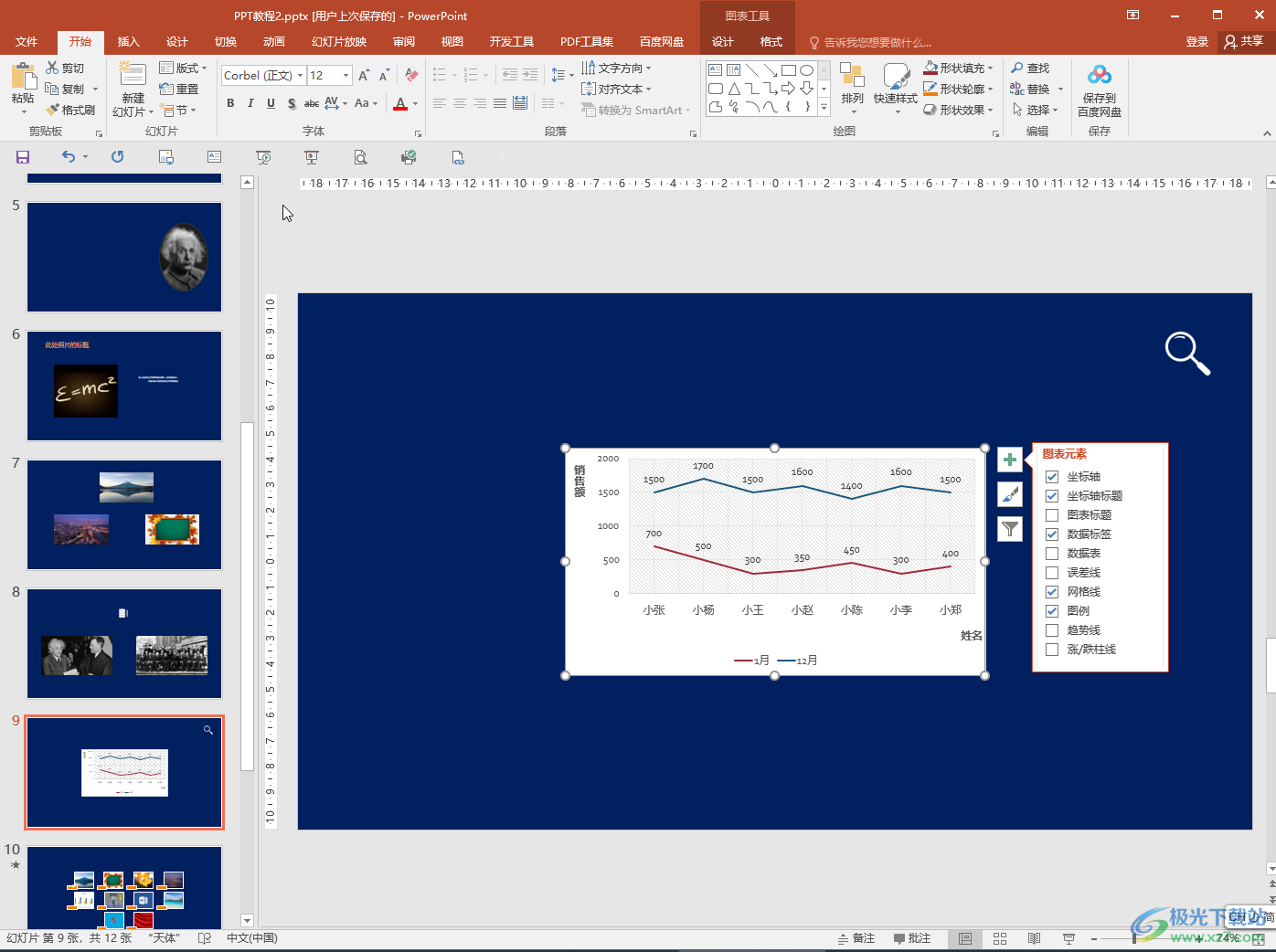Open the font size dropdown

[x=346, y=76]
